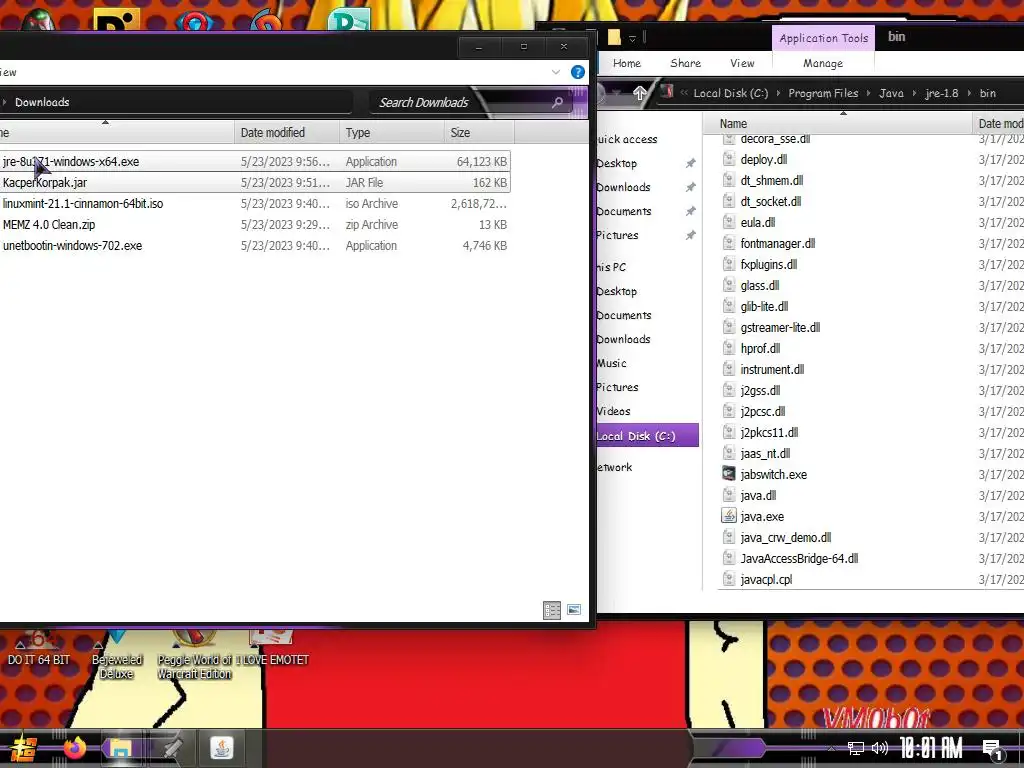Unpin Desktop from Quick access

pos(690,163)
